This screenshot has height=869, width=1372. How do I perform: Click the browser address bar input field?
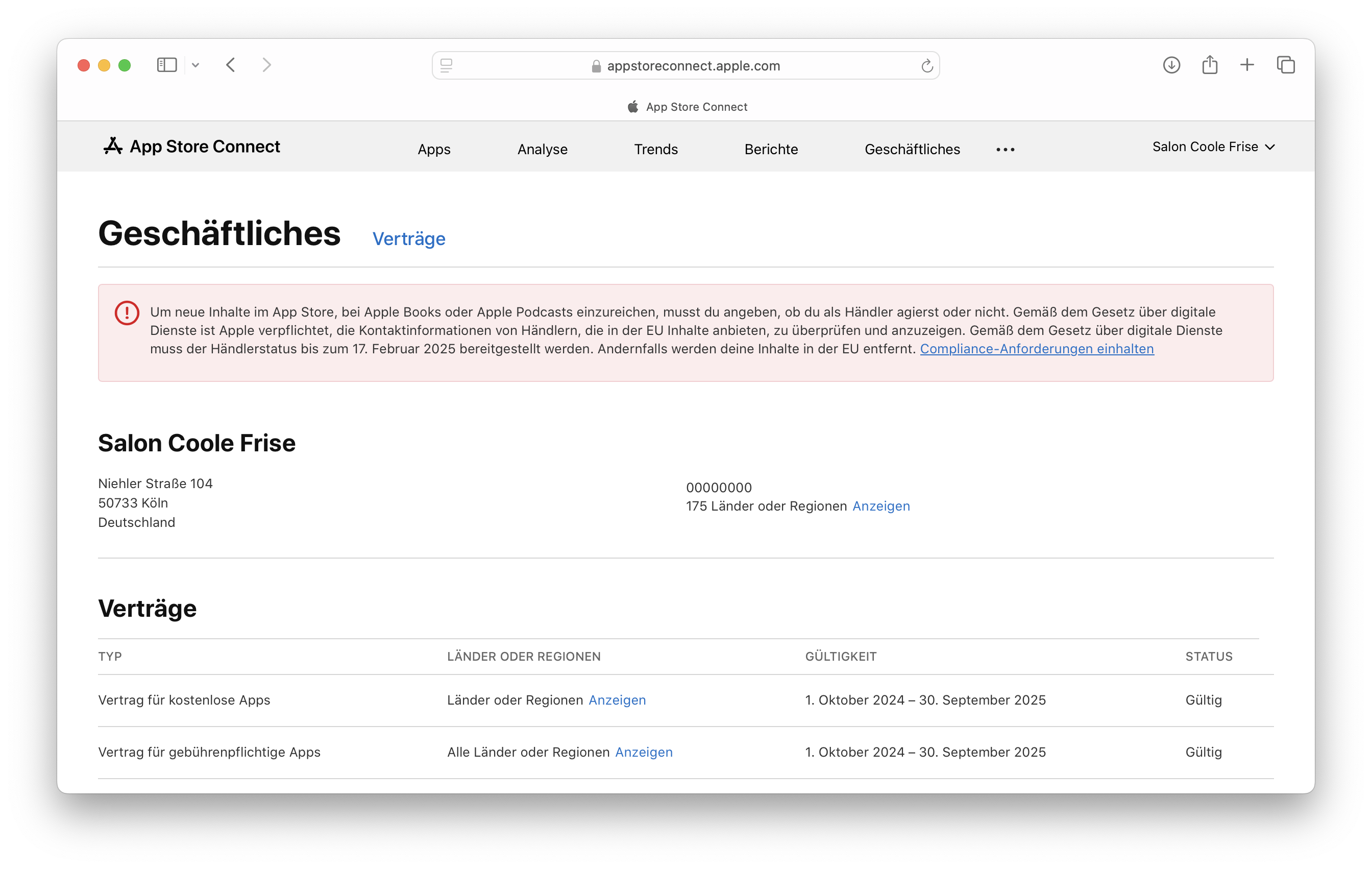click(x=686, y=65)
